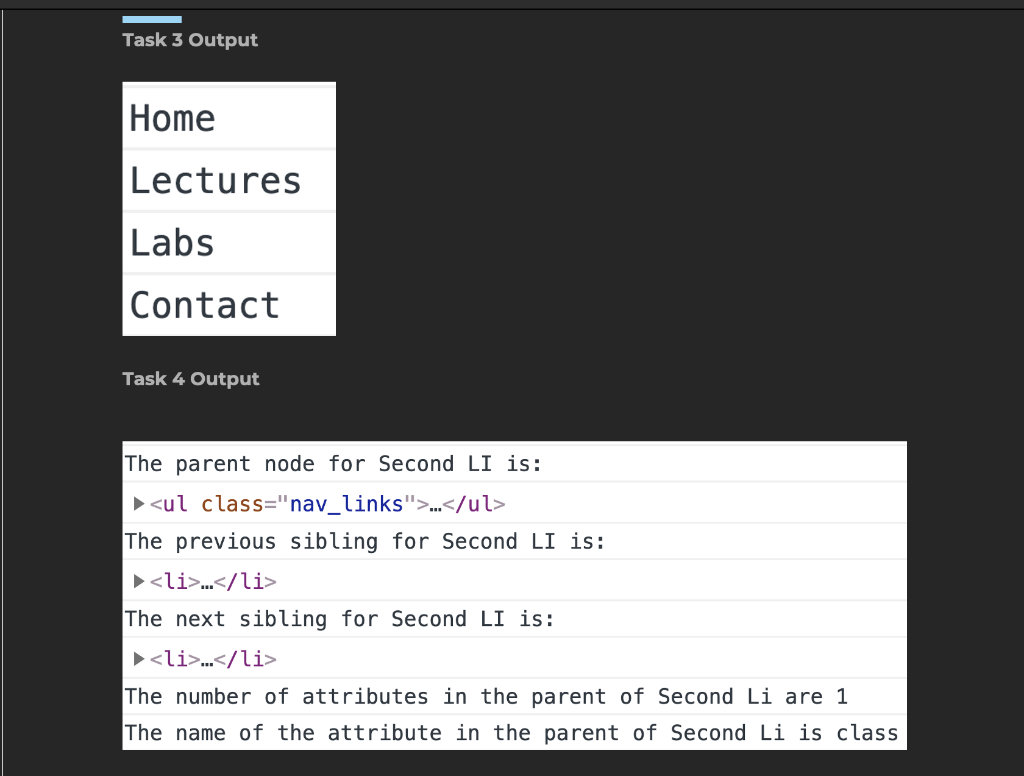Image resolution: width=1024 pixels, height=776 pixels.
Task: Click the Task 3 Output heading
Action: coord(190,40)
